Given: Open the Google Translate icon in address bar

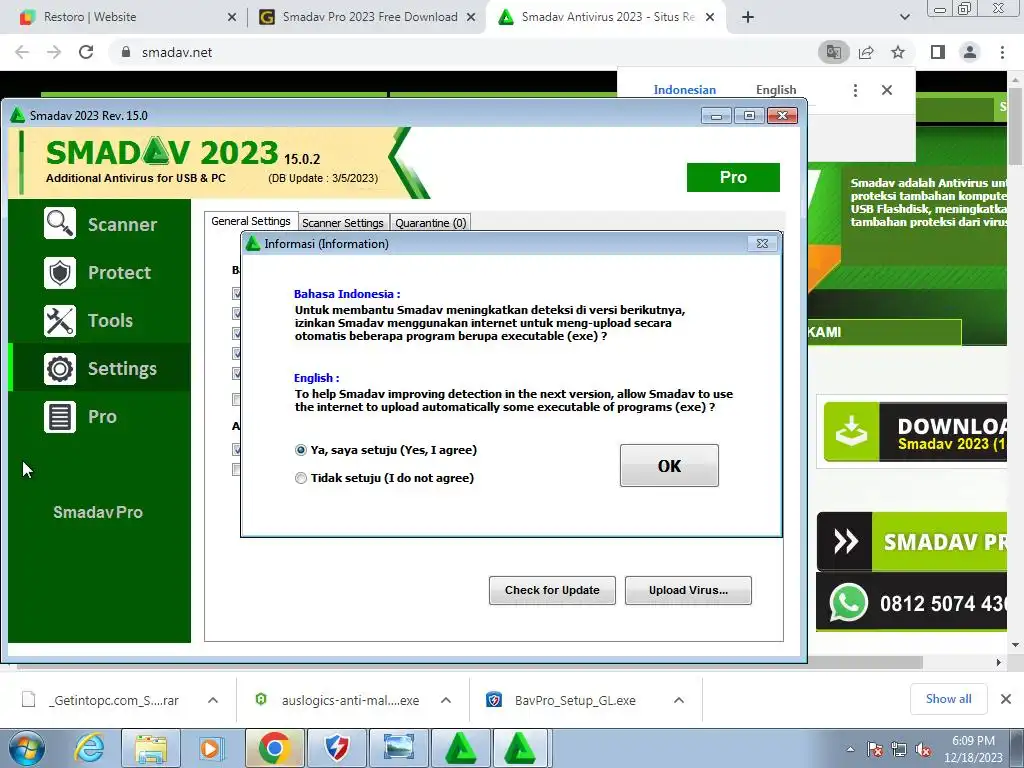Looking at the screenshot, I should pyautogui.click(x=834, y=52).
